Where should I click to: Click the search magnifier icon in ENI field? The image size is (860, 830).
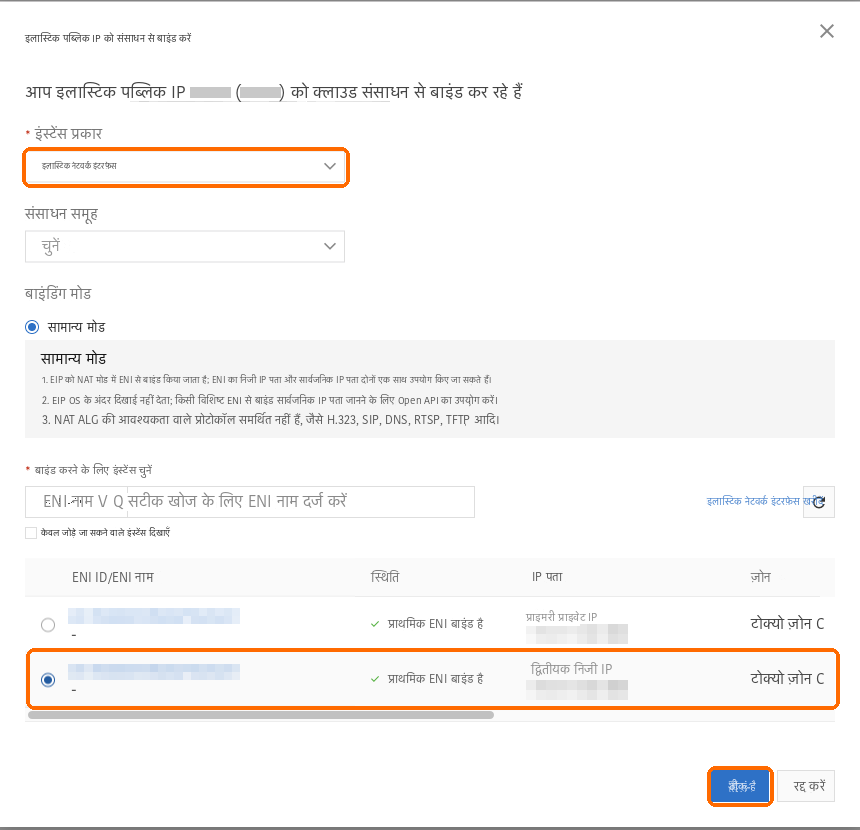(118, 502)
